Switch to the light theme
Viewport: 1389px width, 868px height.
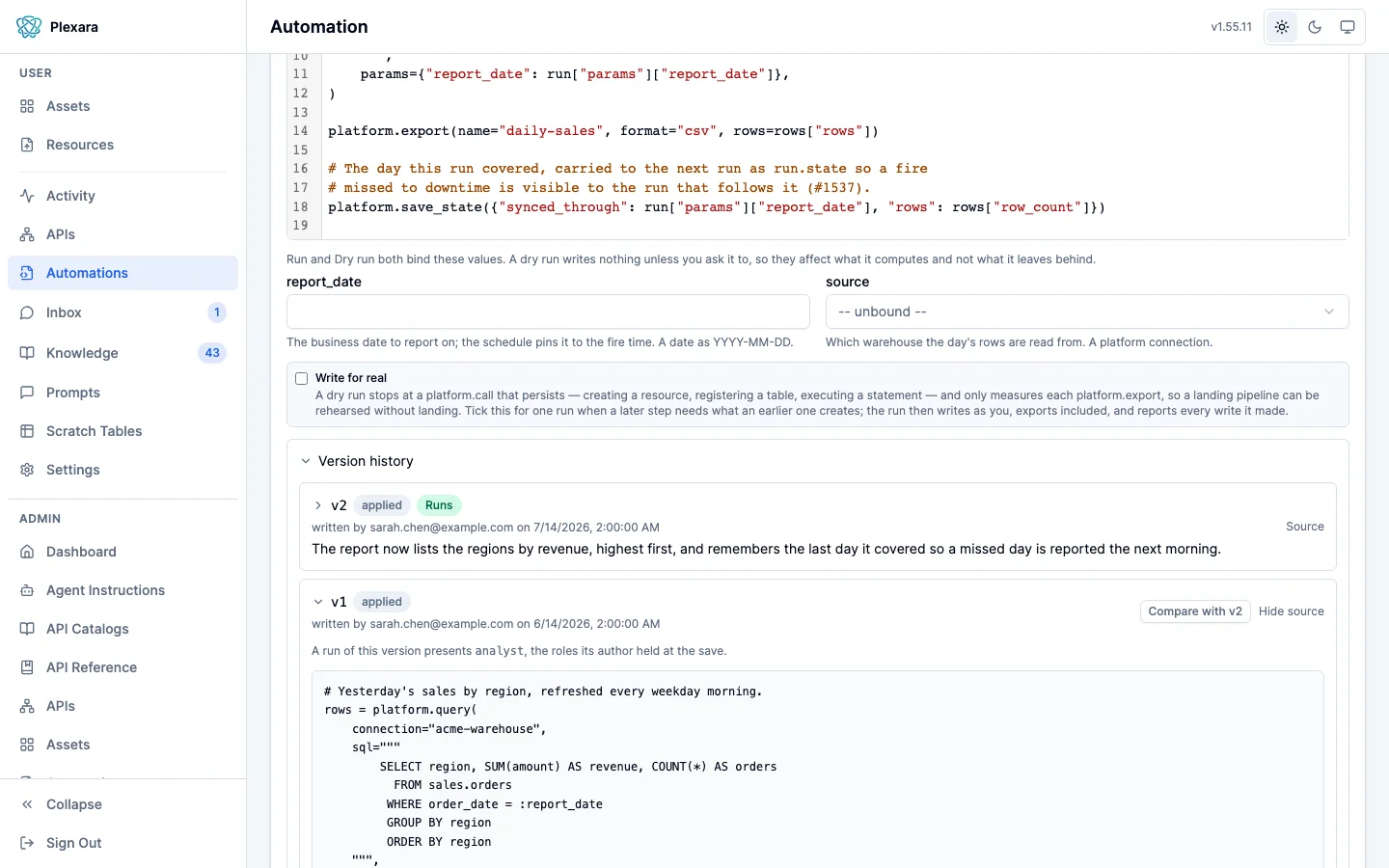[x=1282, y=27]
